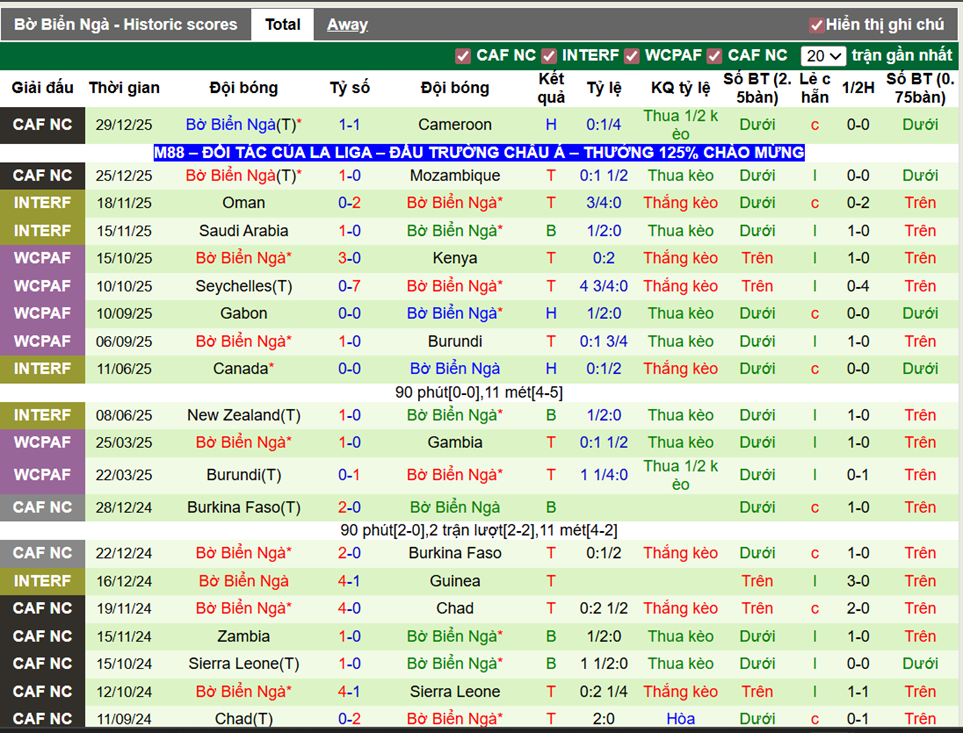This screenshot has width=963, height=733.
Task: Select Burkina Faso(T) in the 28/12/24 row
Action: tap(244, 508)
